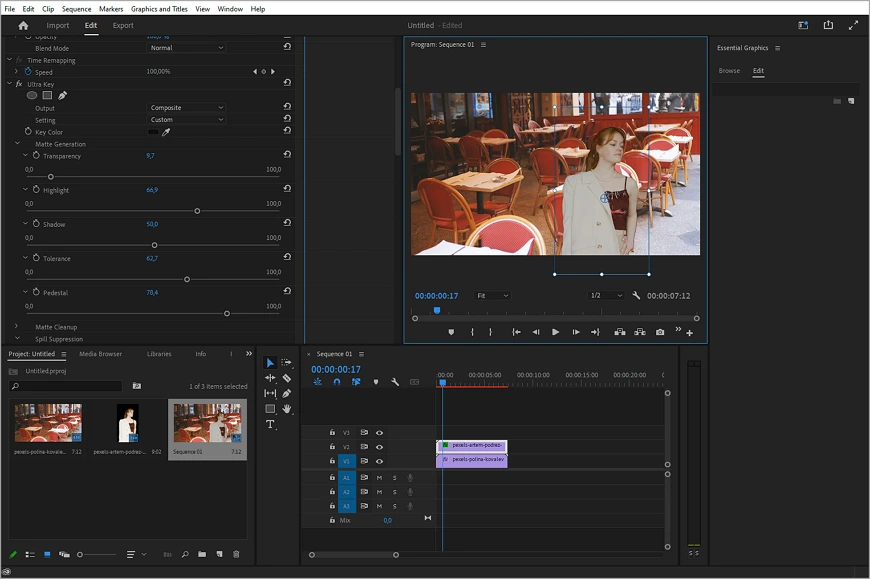
Task: Collapse Matte Generation section
Action: tap(17, 144)
